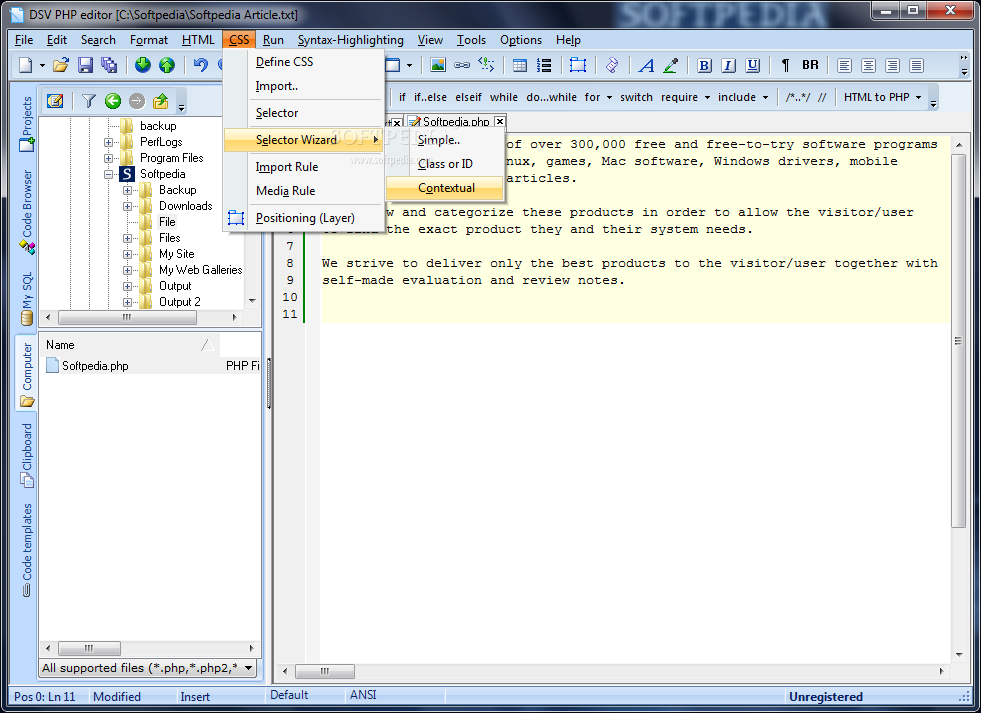Expand the Downloads folder node
The width and height of the screenshot is (981, 713).
point(127,206)
